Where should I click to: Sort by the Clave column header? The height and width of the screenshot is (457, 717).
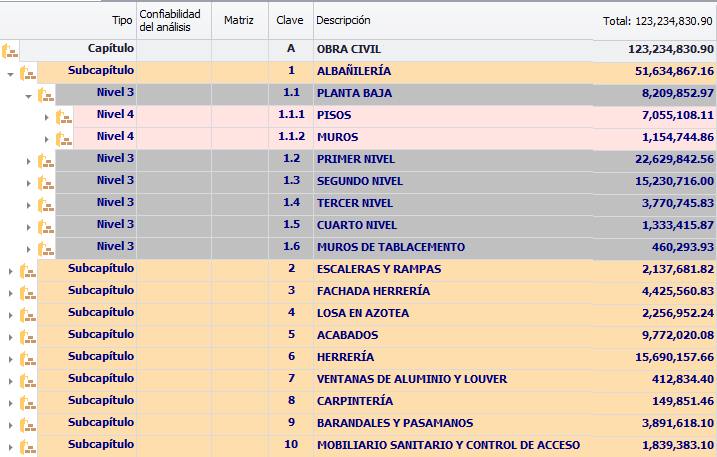click(x=290, y=20)
